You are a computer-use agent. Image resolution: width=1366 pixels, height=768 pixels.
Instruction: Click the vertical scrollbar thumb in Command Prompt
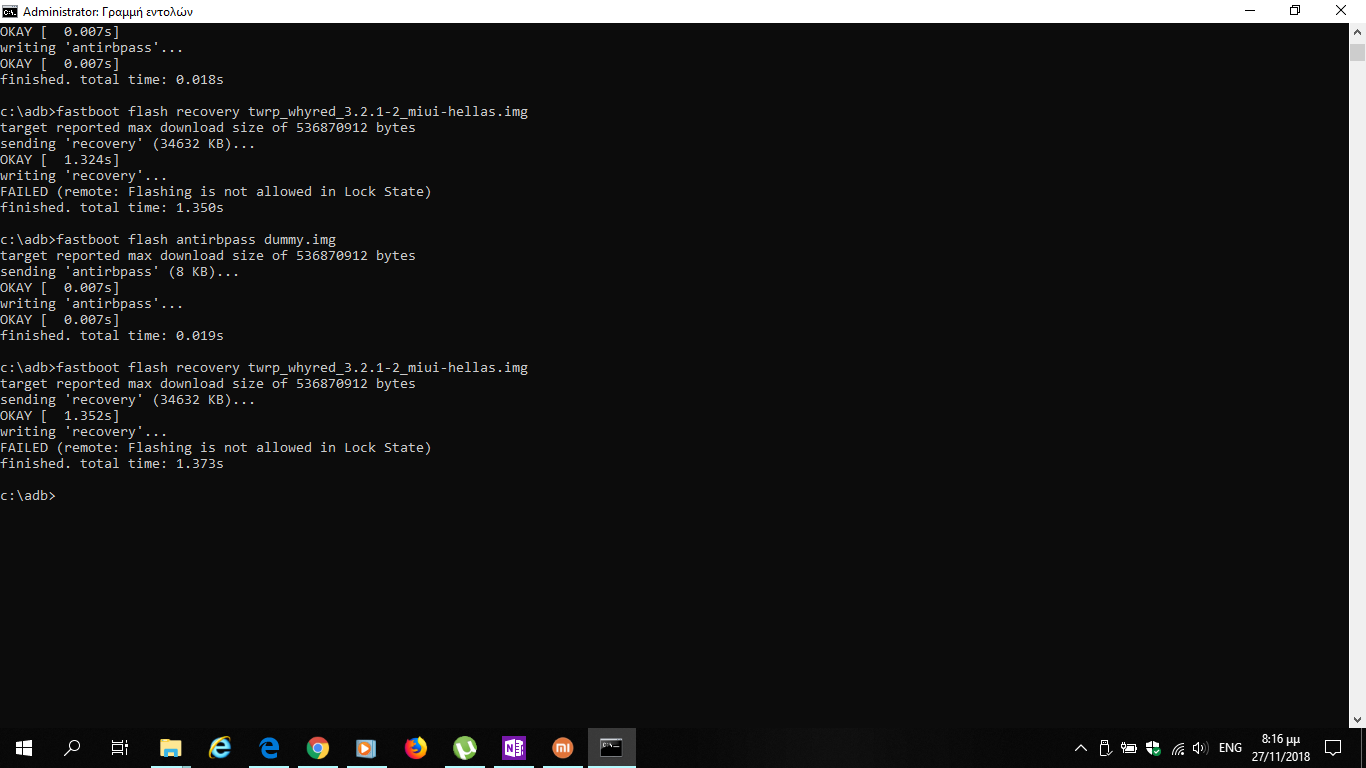point(1357,52)
